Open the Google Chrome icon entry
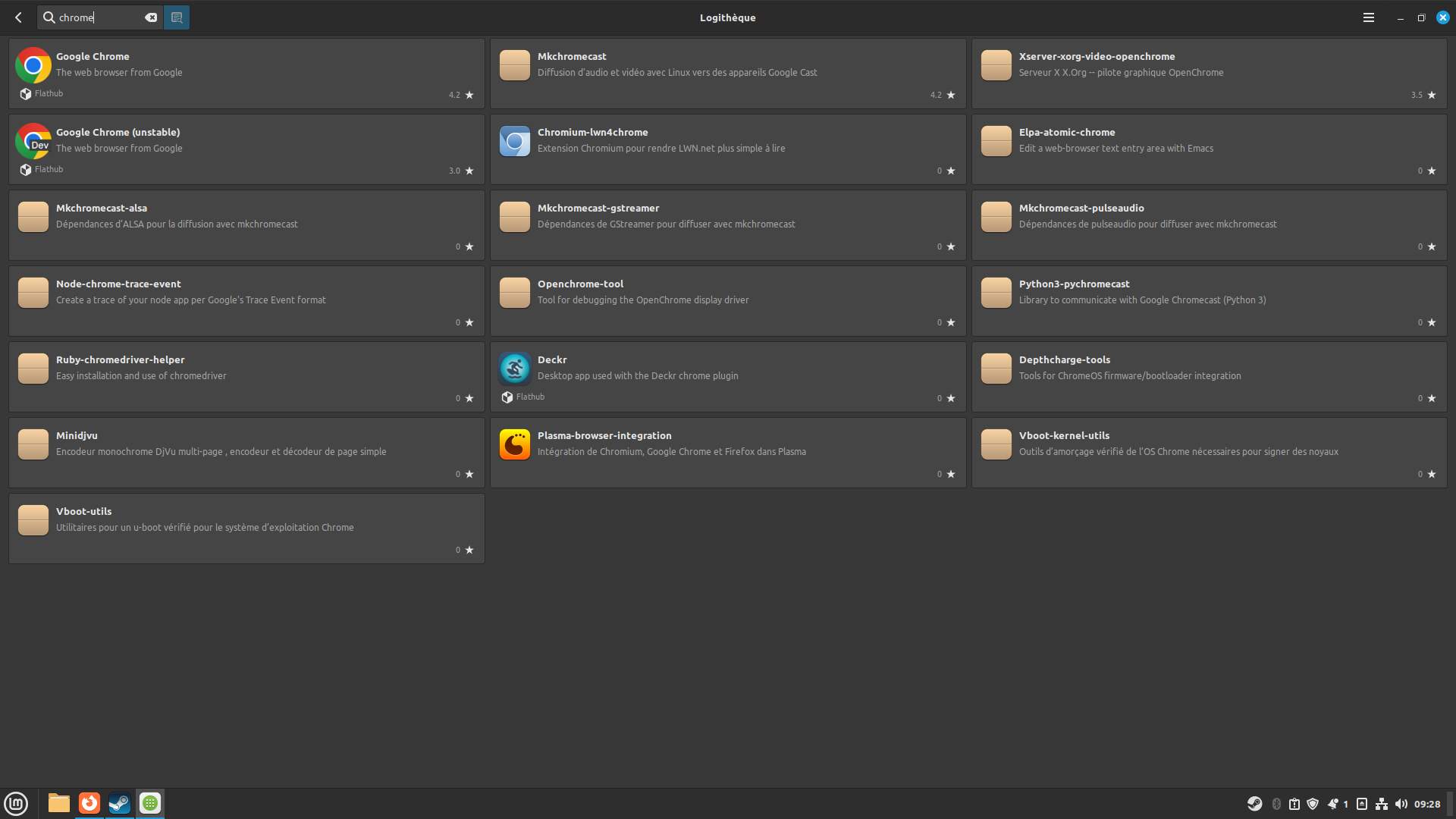 33,65
